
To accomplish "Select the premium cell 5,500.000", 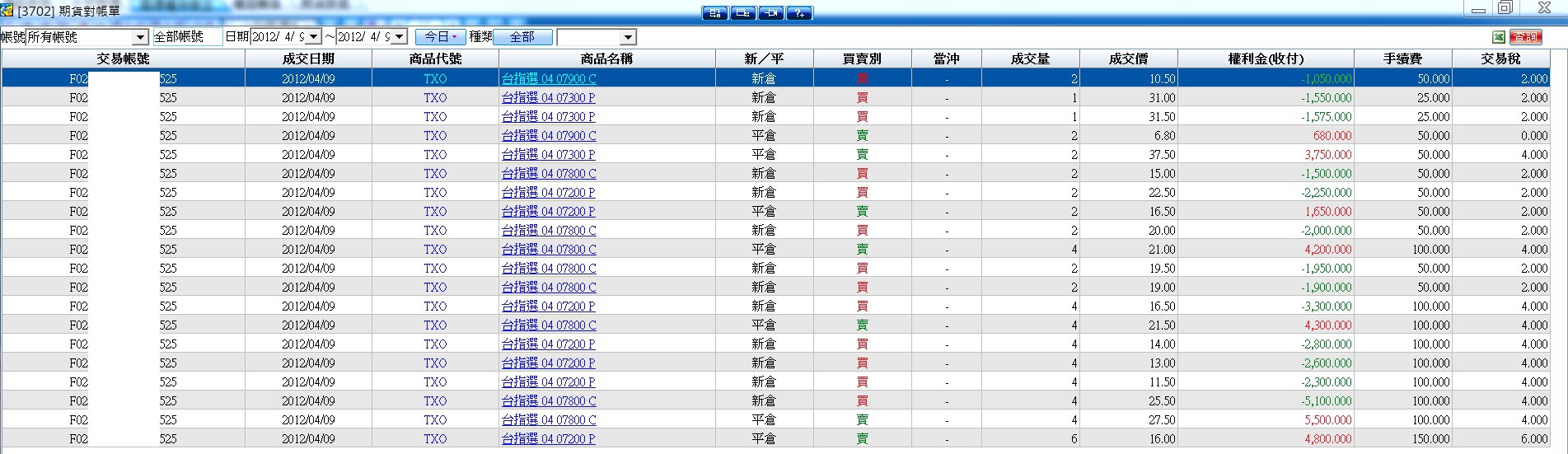I will (x=1266, y=419).
